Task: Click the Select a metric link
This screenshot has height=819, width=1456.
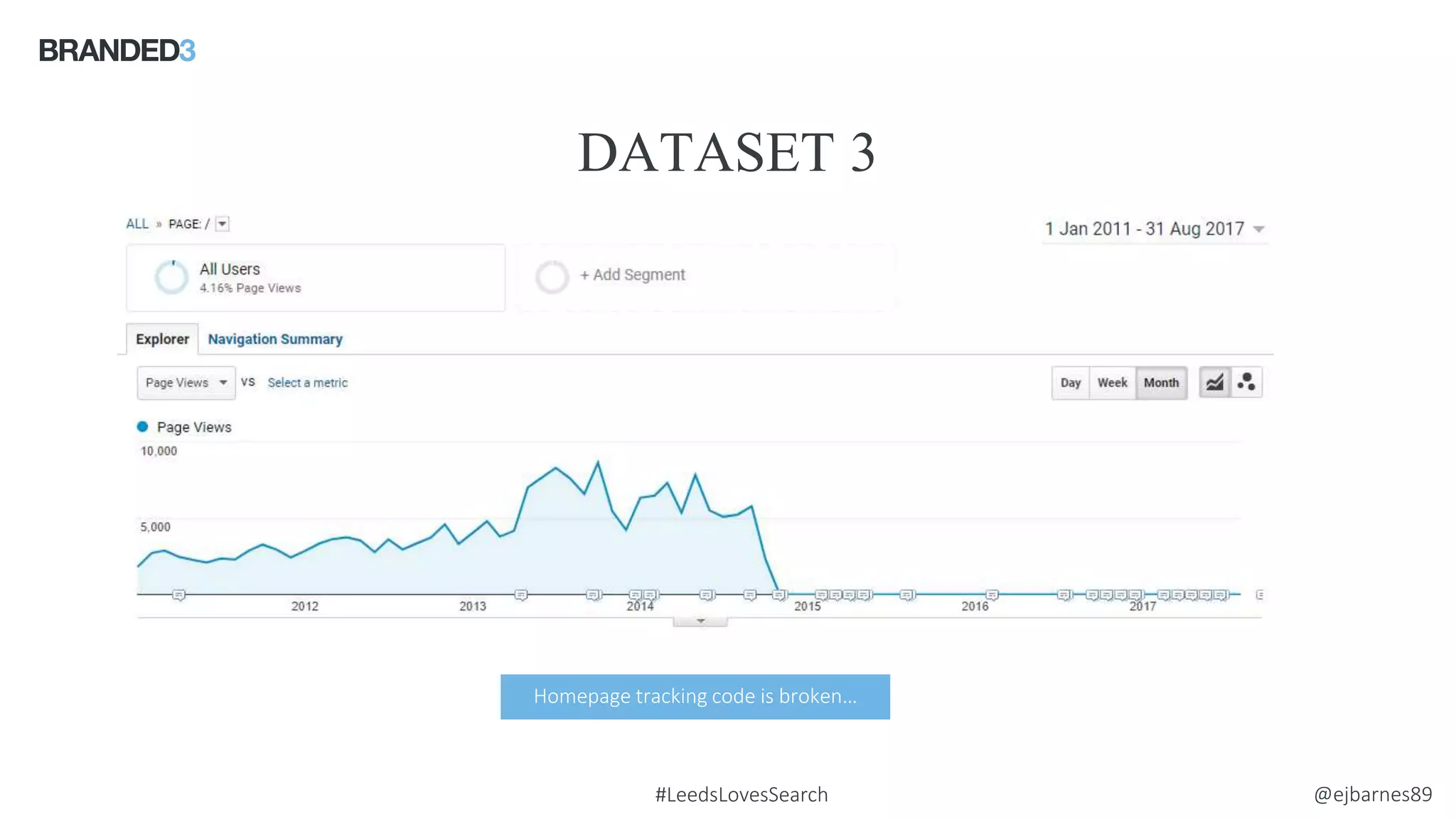Action: (307, 382)
